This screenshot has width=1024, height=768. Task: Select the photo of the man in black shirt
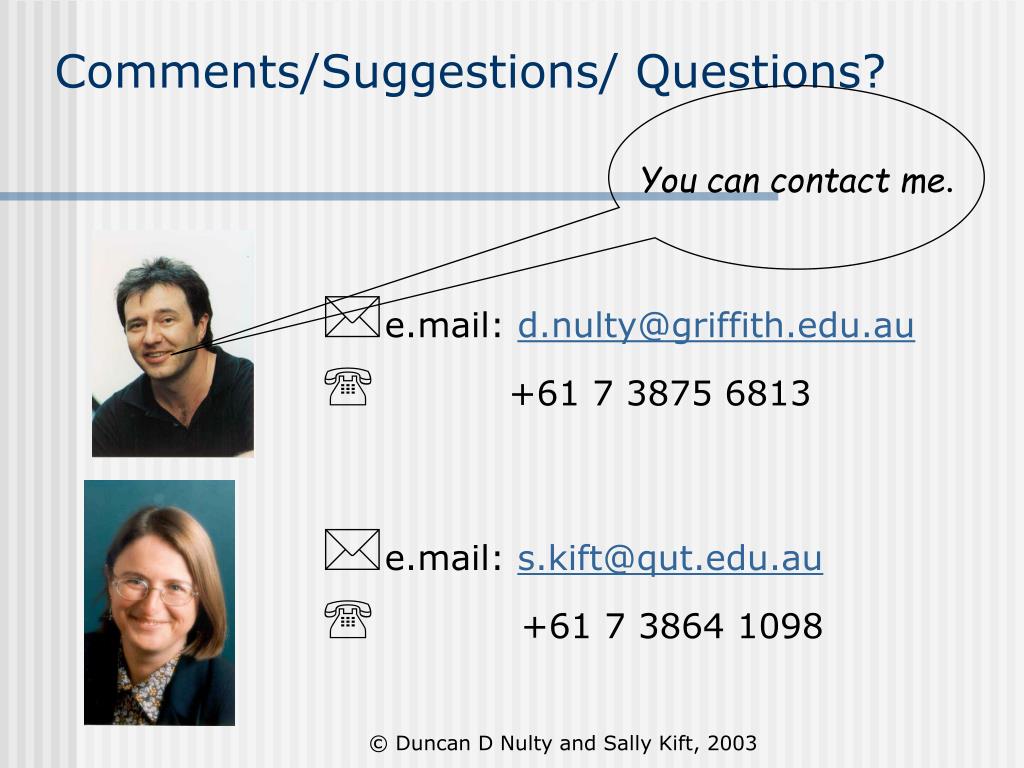[173, 344]
